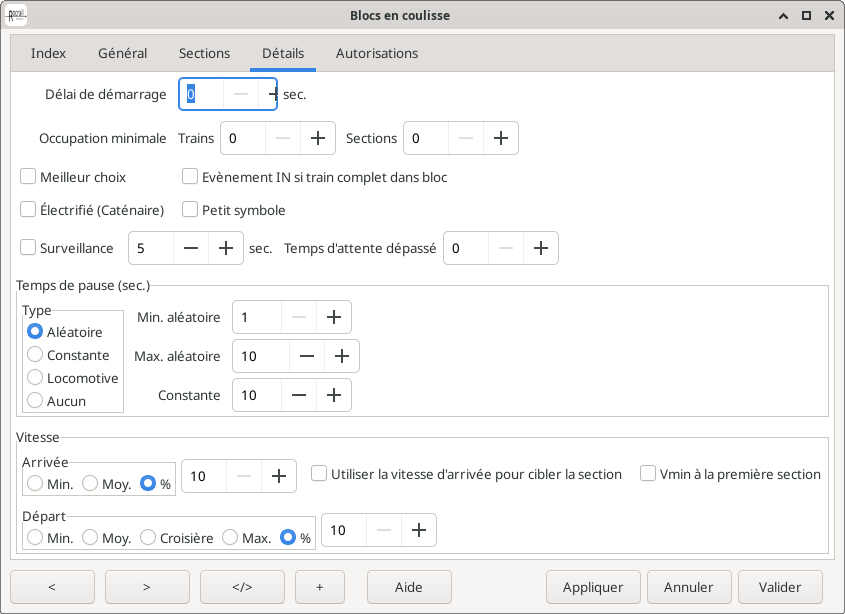Viewport: 845px width, 614px height.
Task: Increase the Arrivée speed percentage
Action: 279,477
